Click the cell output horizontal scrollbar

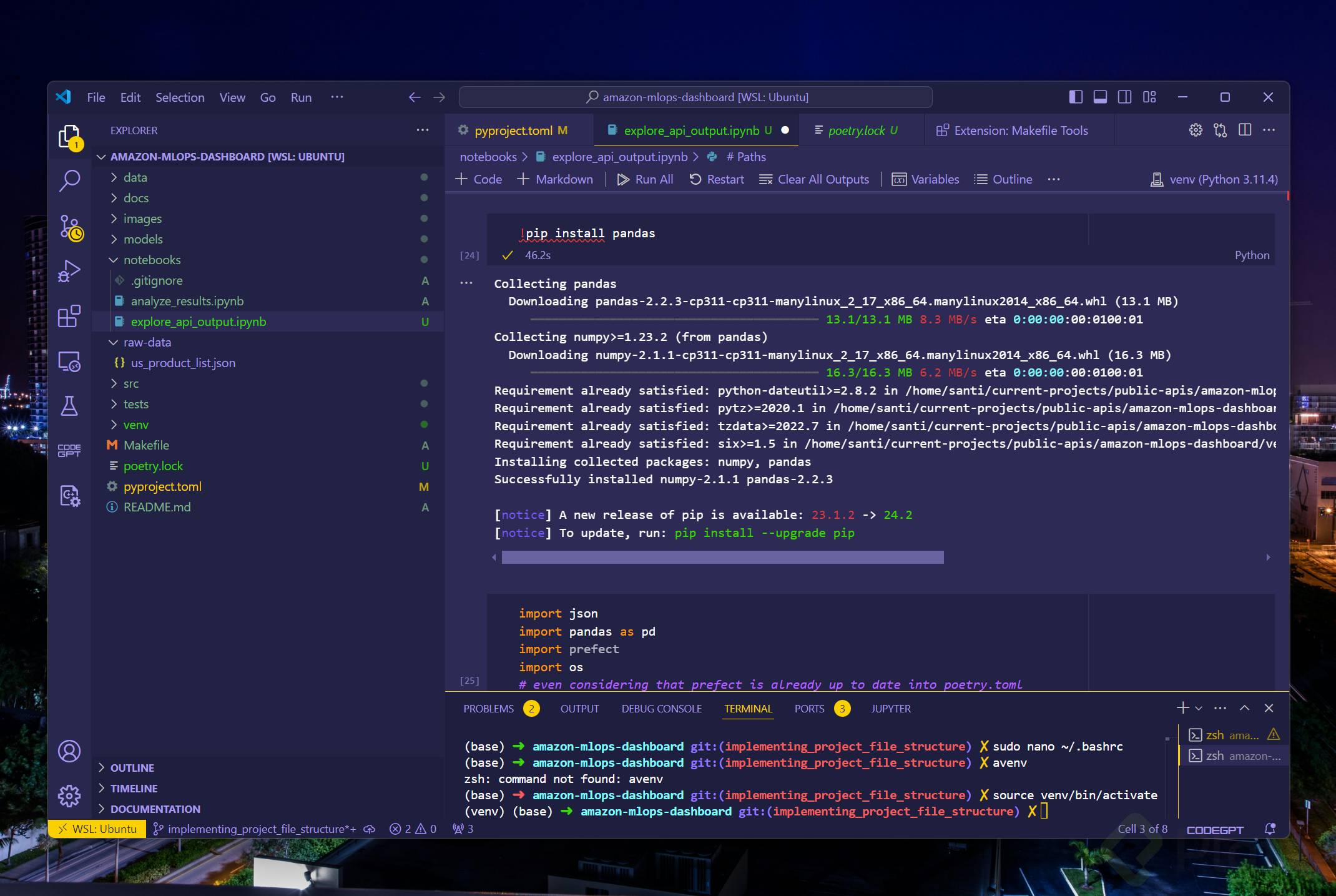[722, 557]
